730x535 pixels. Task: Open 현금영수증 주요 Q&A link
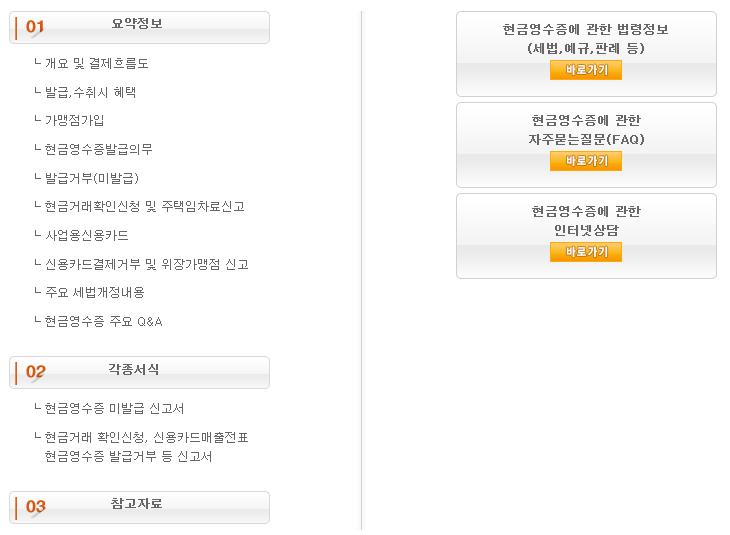coord(103,322)
